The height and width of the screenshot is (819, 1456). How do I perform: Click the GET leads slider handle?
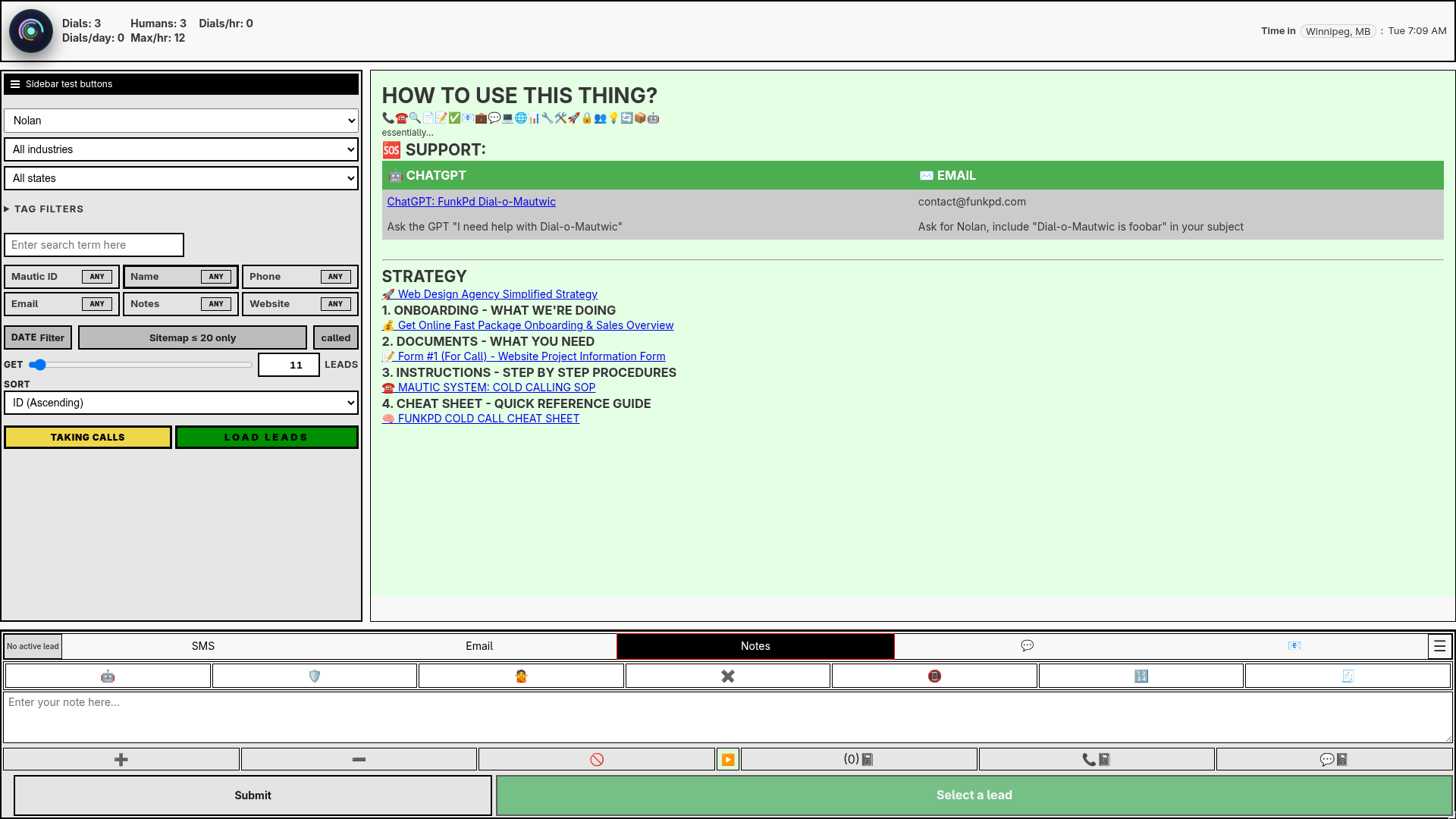(x=38, y=365)
